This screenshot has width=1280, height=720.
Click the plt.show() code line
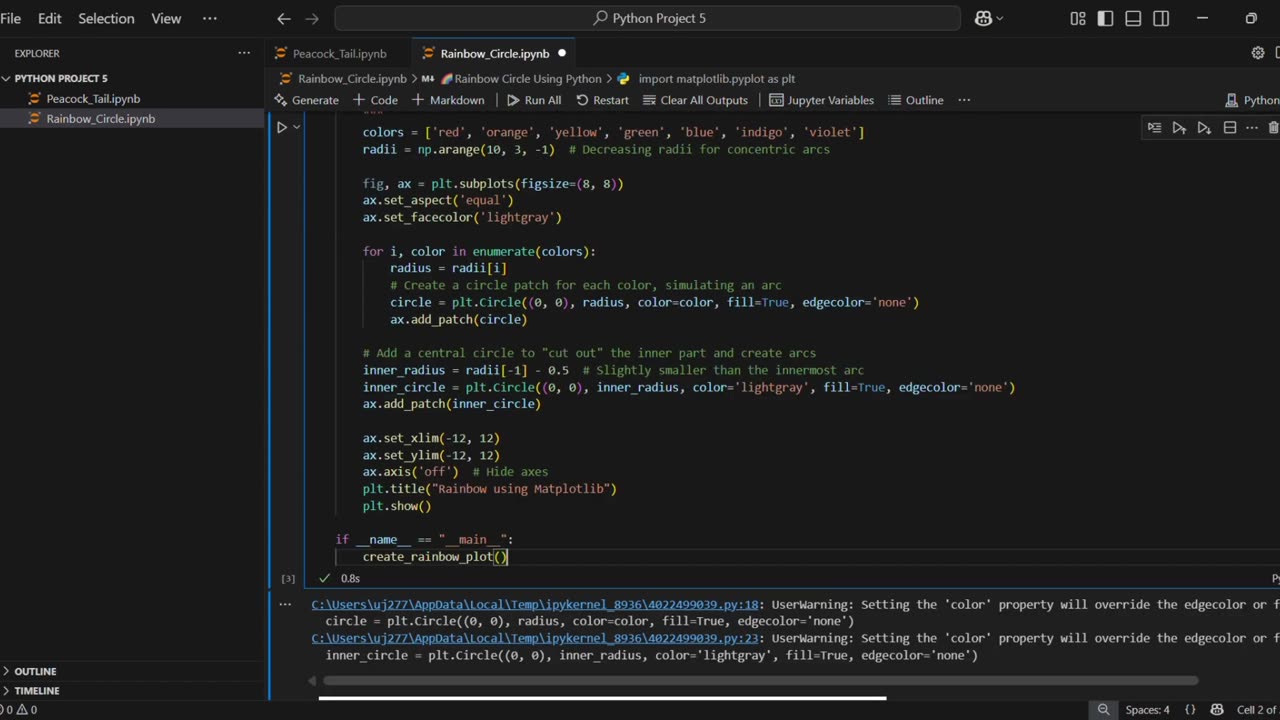(397, 506)
